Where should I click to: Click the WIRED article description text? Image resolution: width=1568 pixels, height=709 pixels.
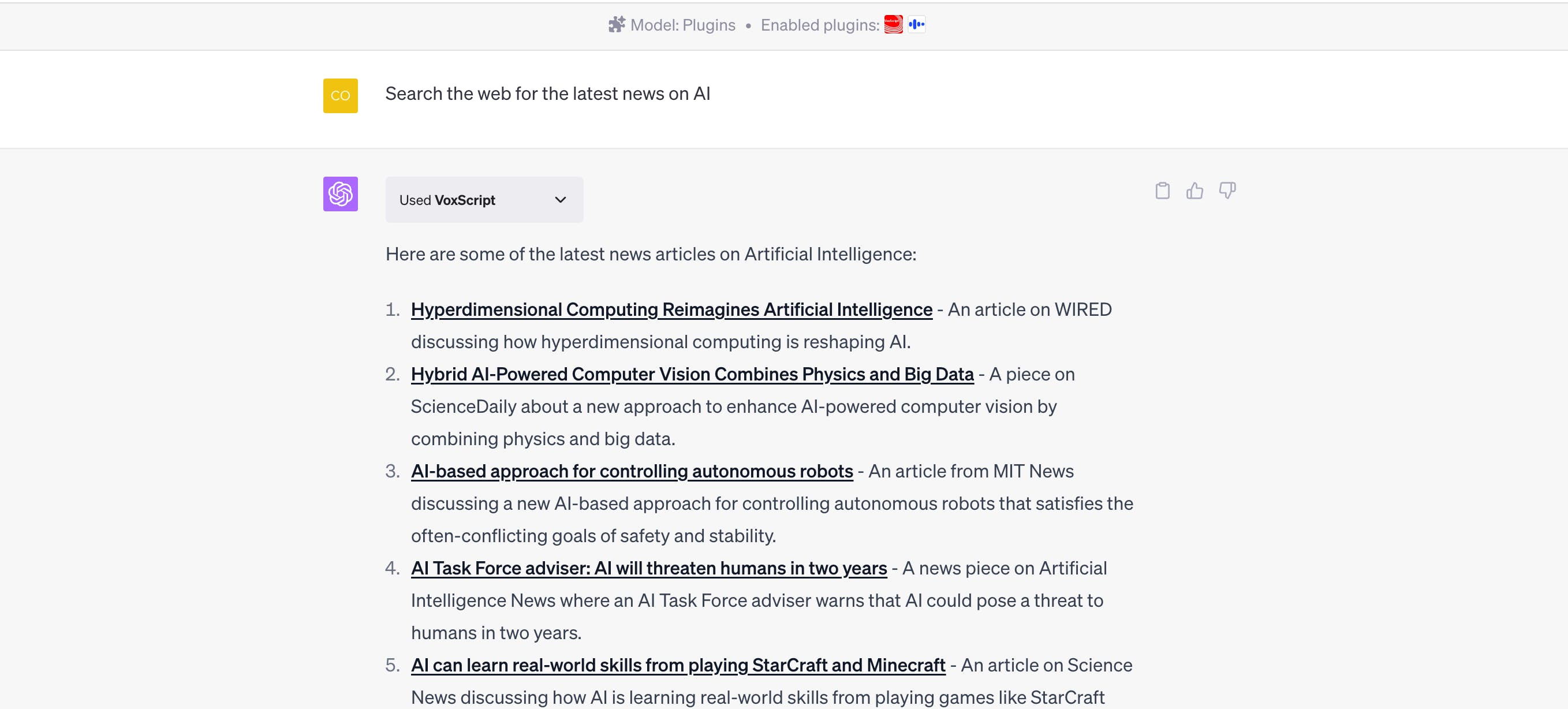point(660,342)
